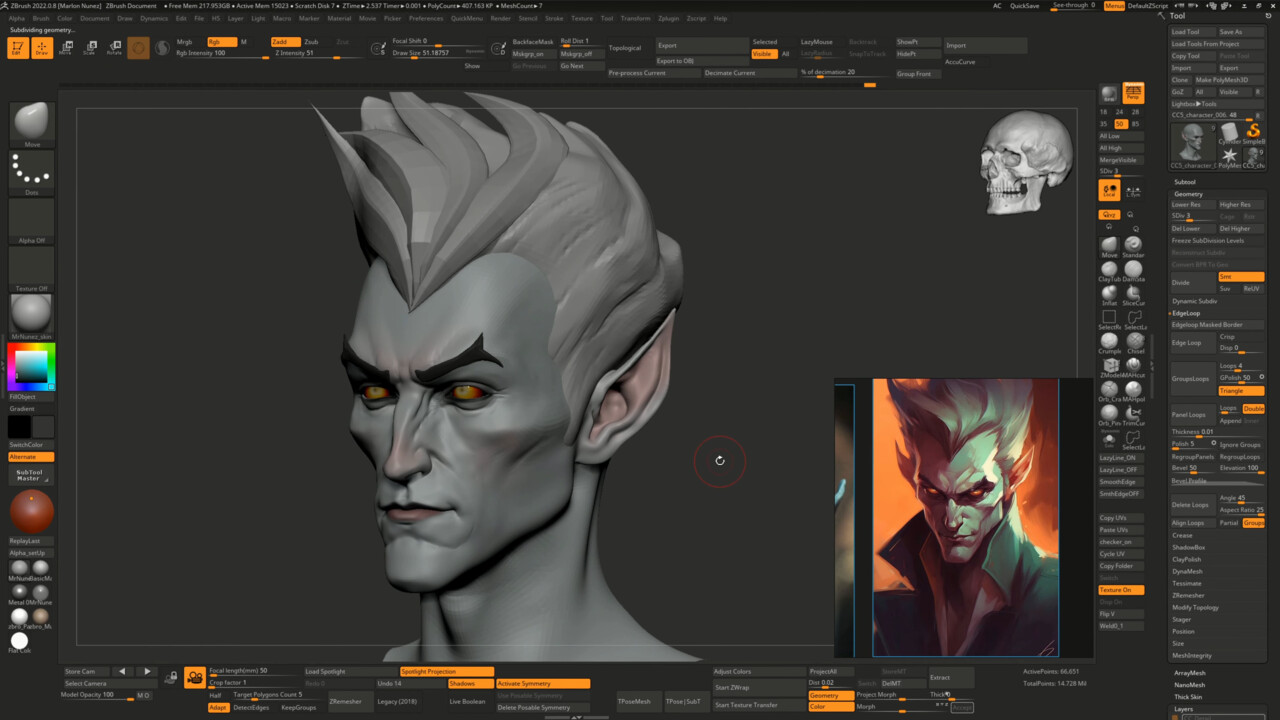The width and height of the screenshot is (1280, 720).
Task: Collapse the Geometry section
Action: tap(1189, 194)
